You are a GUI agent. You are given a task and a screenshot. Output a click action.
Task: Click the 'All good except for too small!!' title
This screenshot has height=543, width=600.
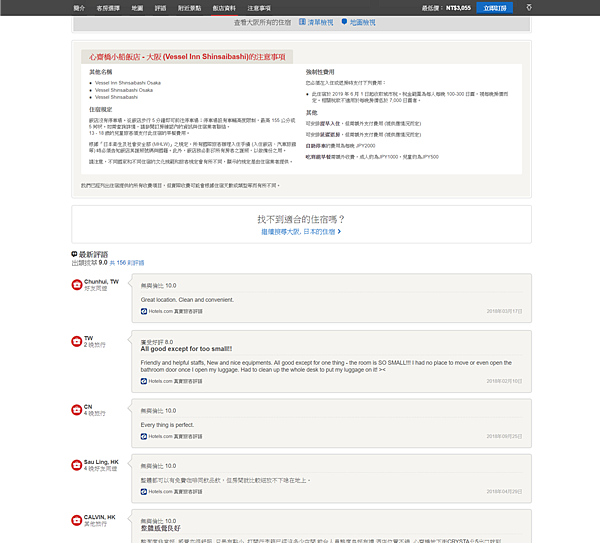pos(186,349)
